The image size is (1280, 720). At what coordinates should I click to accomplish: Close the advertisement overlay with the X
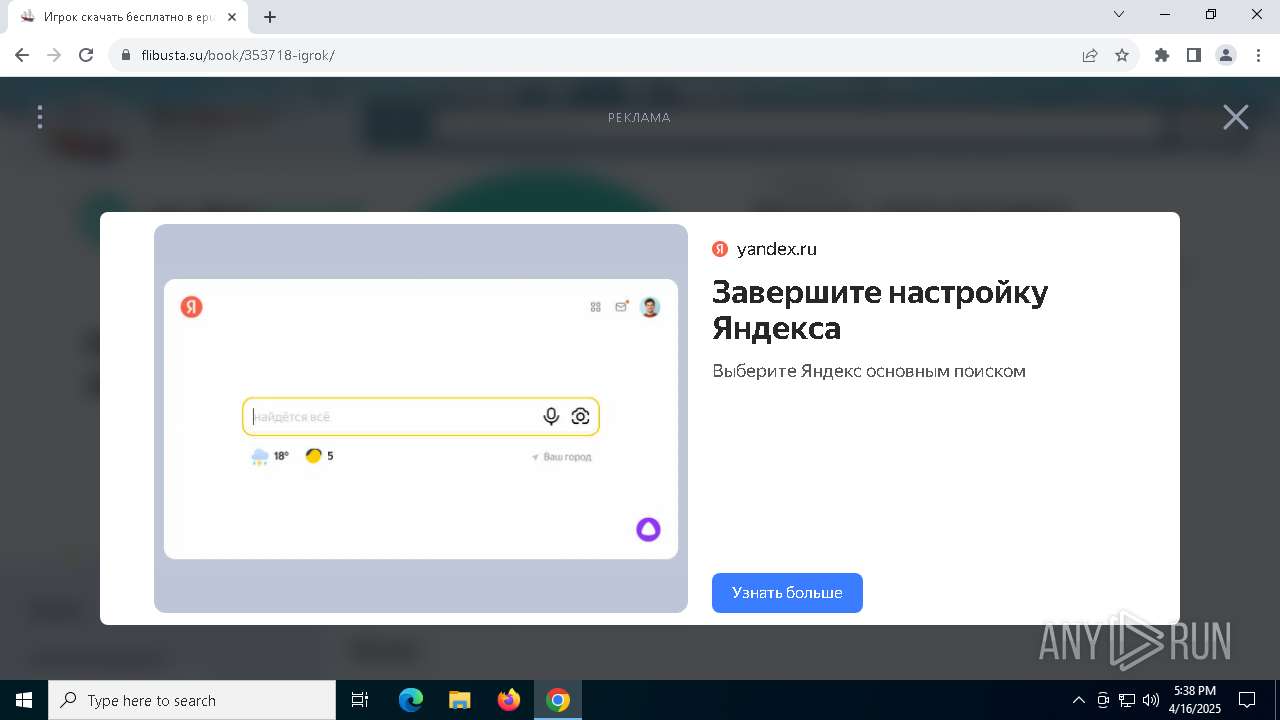(1236, 117)
